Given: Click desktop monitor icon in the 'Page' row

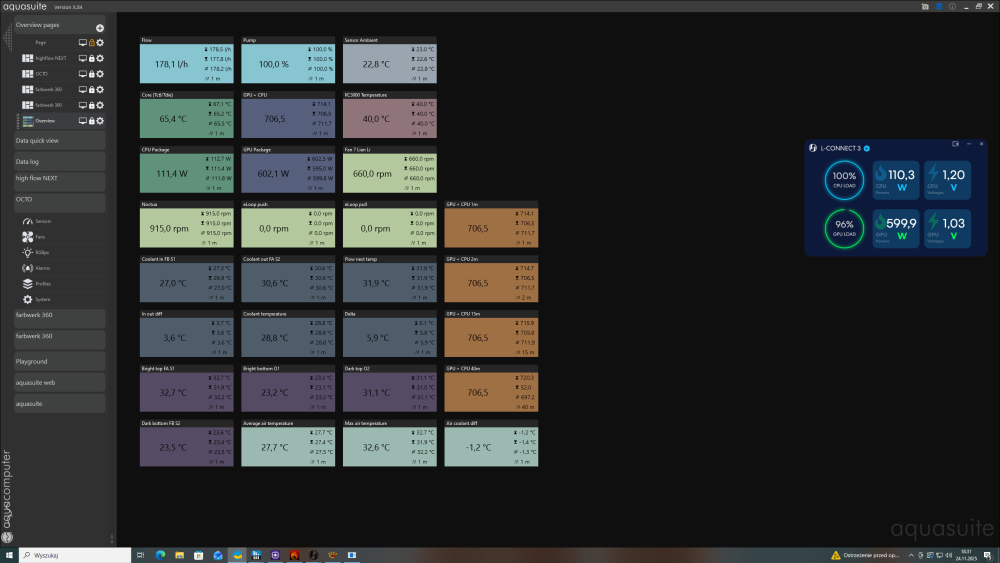Looking at the screenshot, I should [x=82, y=43].
